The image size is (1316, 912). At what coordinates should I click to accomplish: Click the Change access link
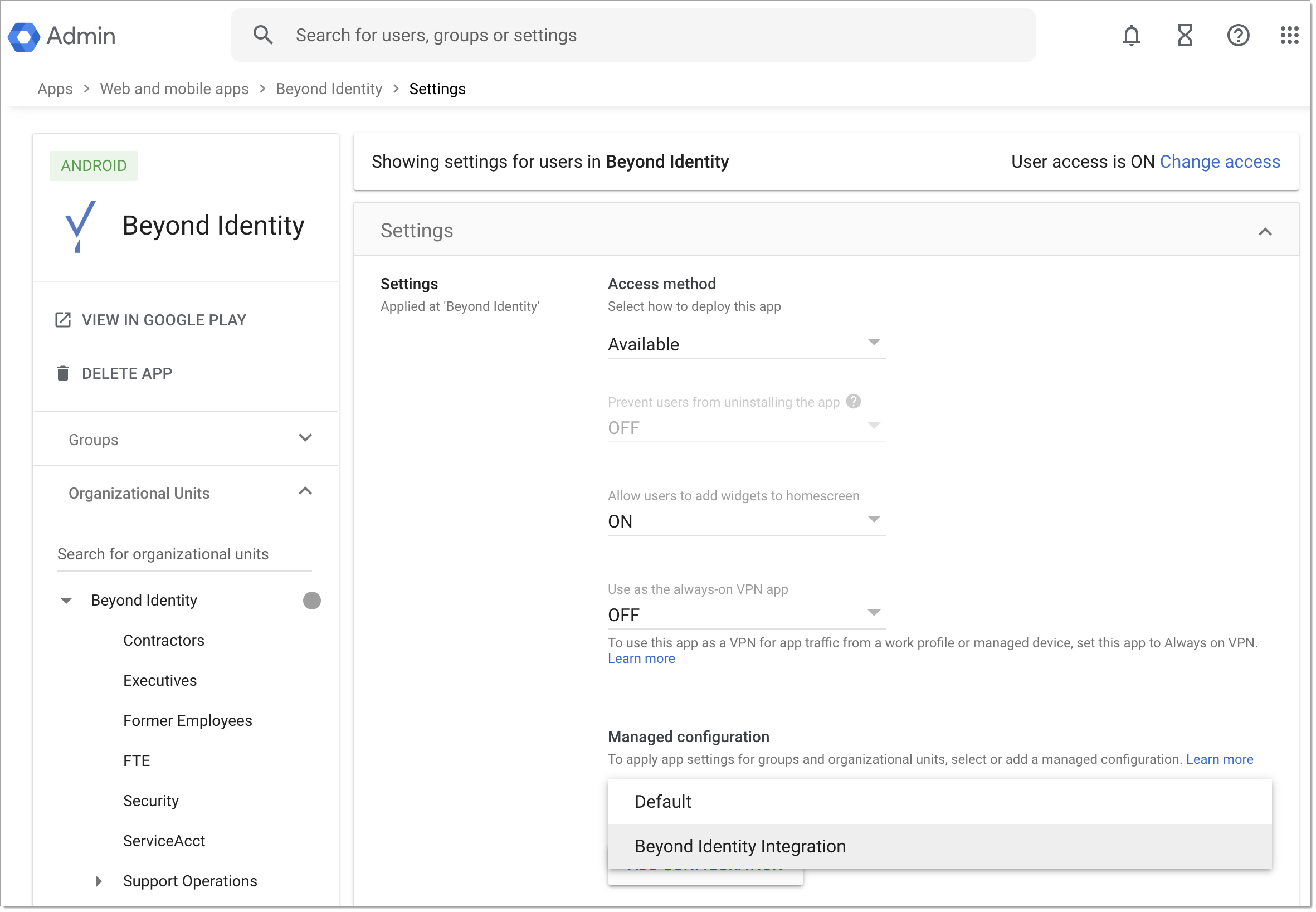pos(1220,162)
